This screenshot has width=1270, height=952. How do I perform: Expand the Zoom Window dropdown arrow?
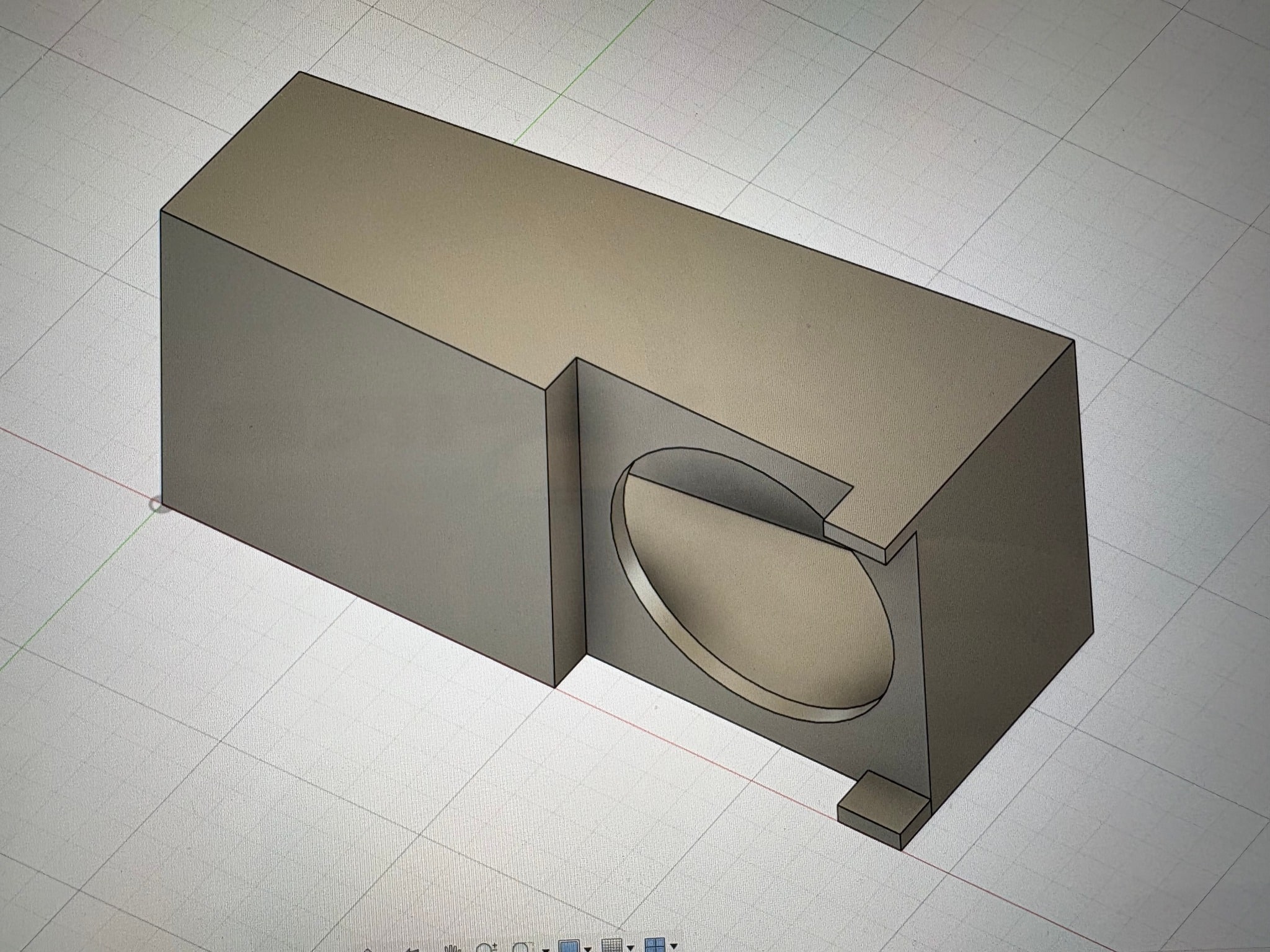[546, 950]
